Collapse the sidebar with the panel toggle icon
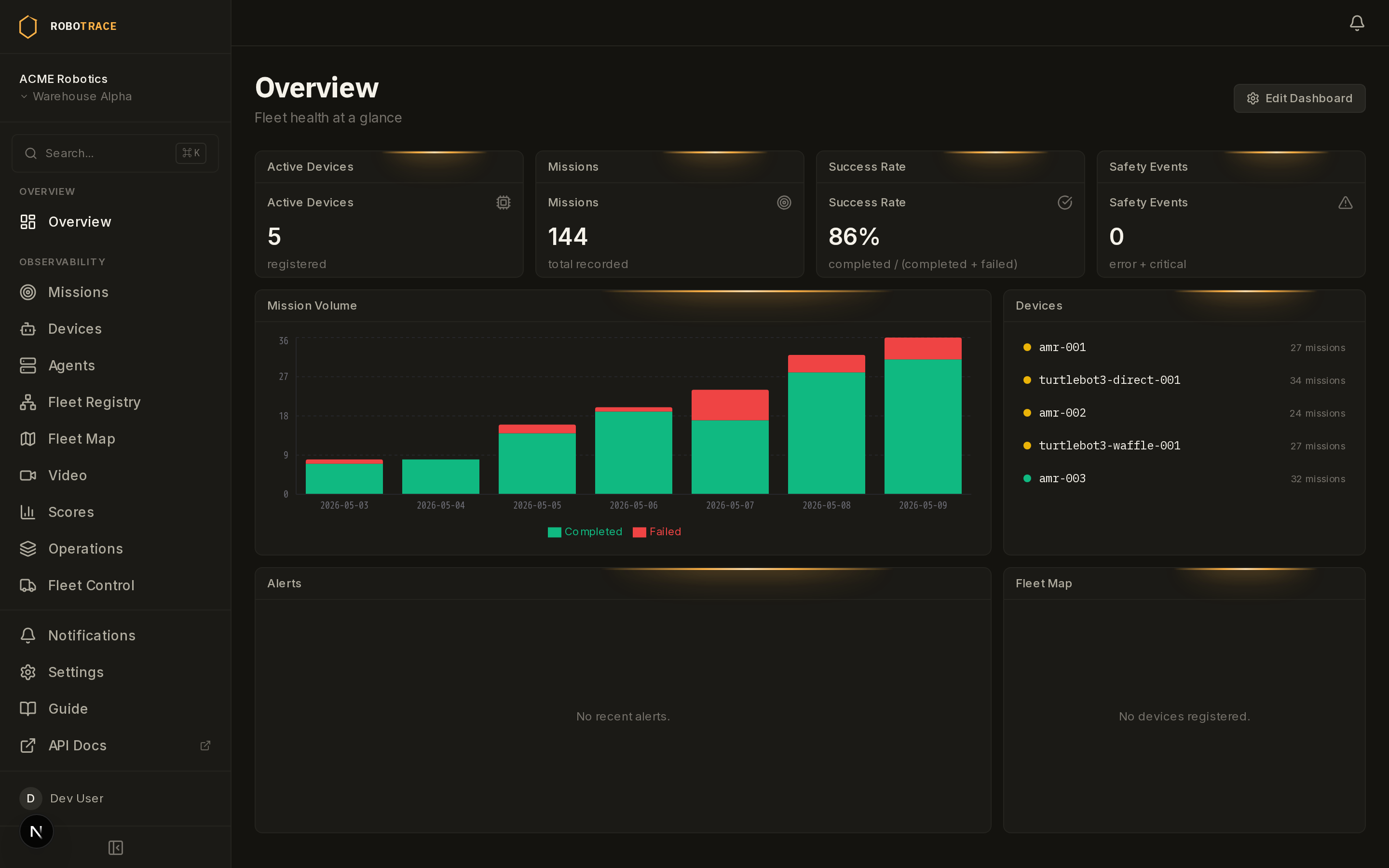Screen dimensions: 1389x868 coord(115,848)
